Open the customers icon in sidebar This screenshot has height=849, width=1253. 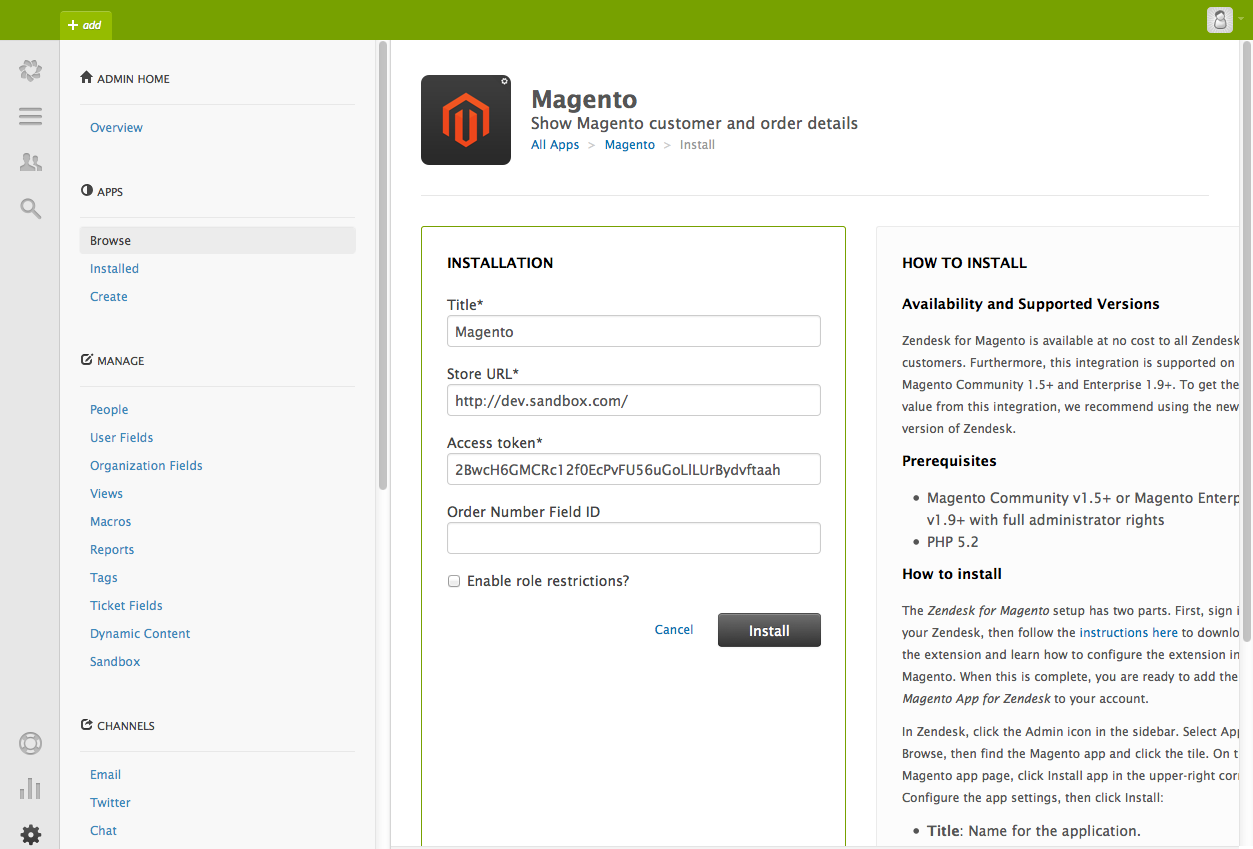pyautogui.click(x=30, y=162)
